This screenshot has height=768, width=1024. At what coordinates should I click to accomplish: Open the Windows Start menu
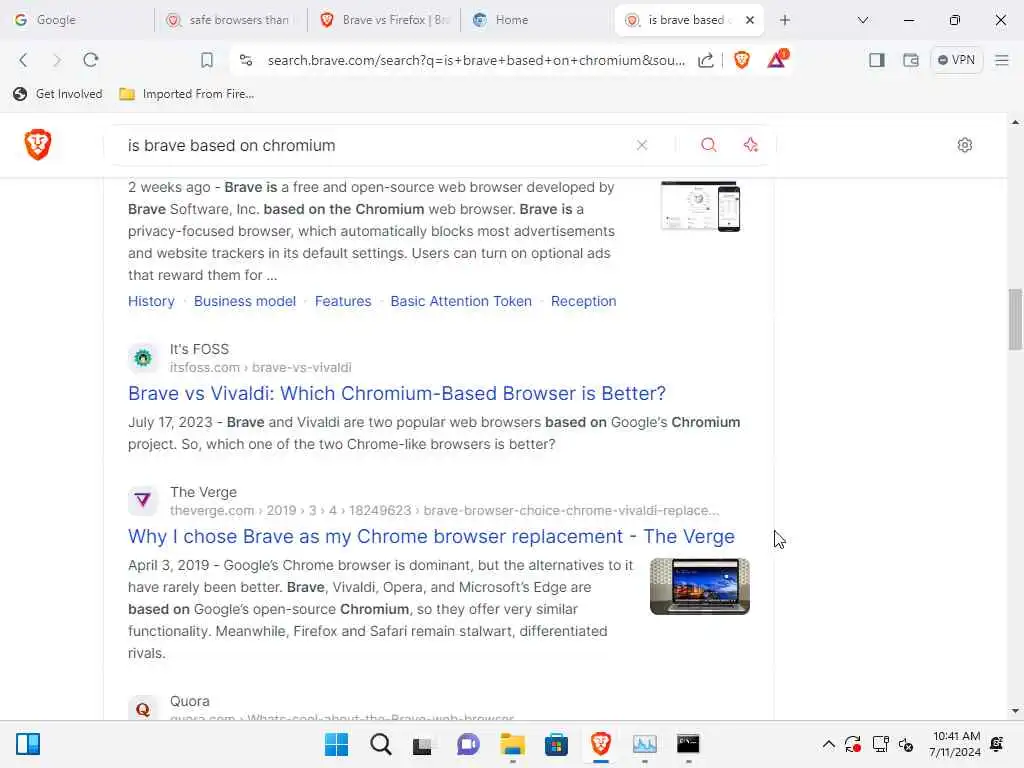(336, 744)
